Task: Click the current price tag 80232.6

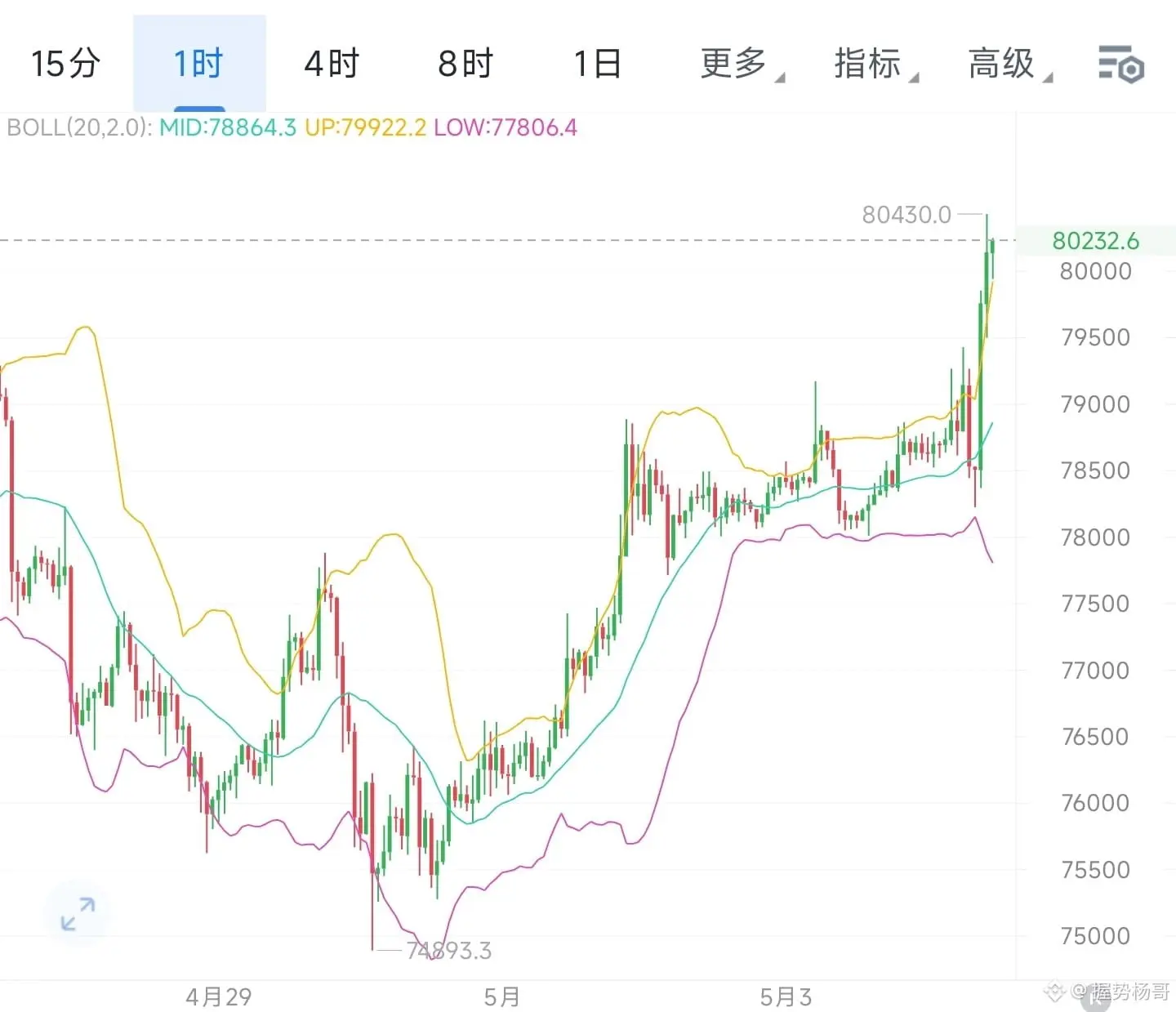Action: pyautogui.click(x=1095, y=241)
